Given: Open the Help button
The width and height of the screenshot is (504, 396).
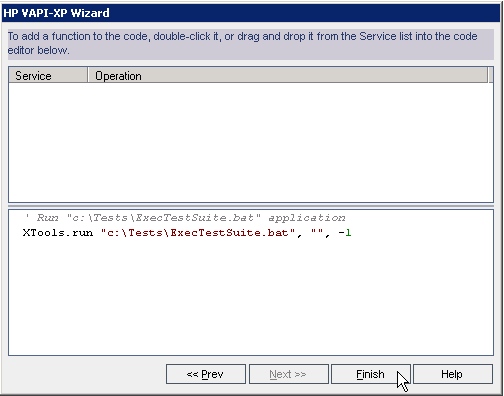Looking at the screenshot, I should (x=453, y=374).
